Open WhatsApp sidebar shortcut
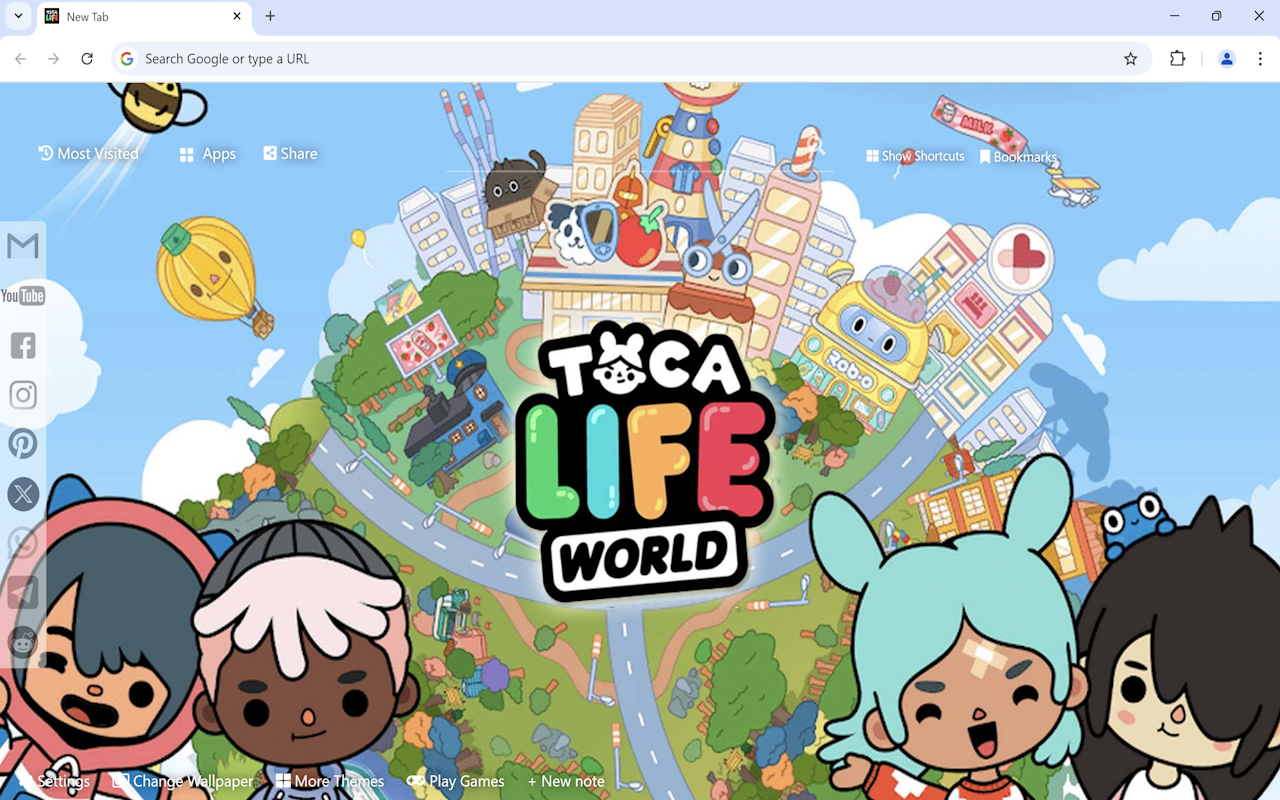This screenshot has width=1280, height=800. click(23, 543)
